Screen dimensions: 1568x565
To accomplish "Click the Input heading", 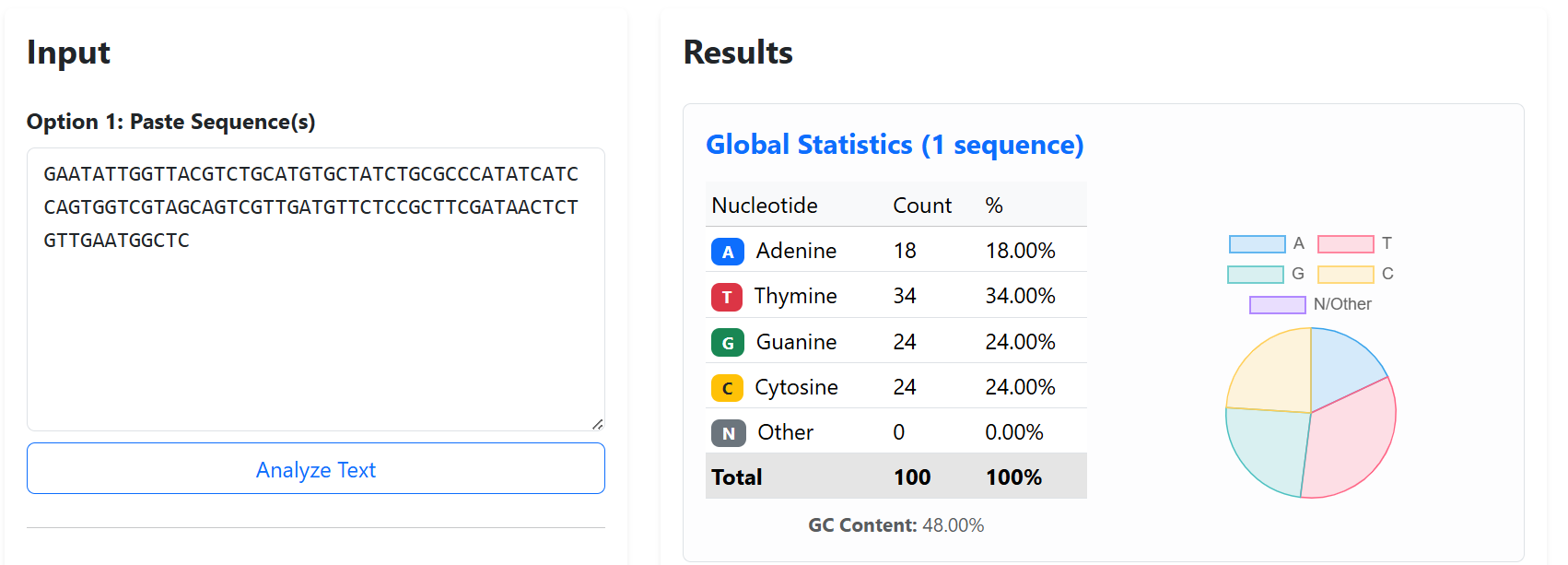I will [x=68, y=53].
